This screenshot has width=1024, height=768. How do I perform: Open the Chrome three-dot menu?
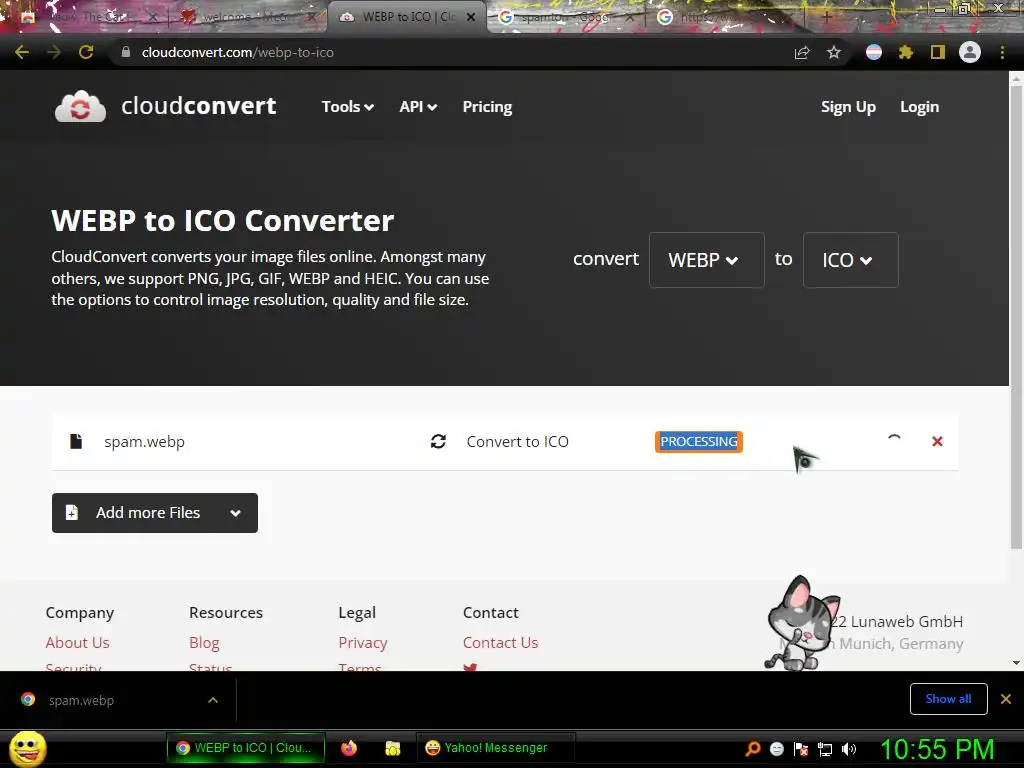[x=1002, y=52]
